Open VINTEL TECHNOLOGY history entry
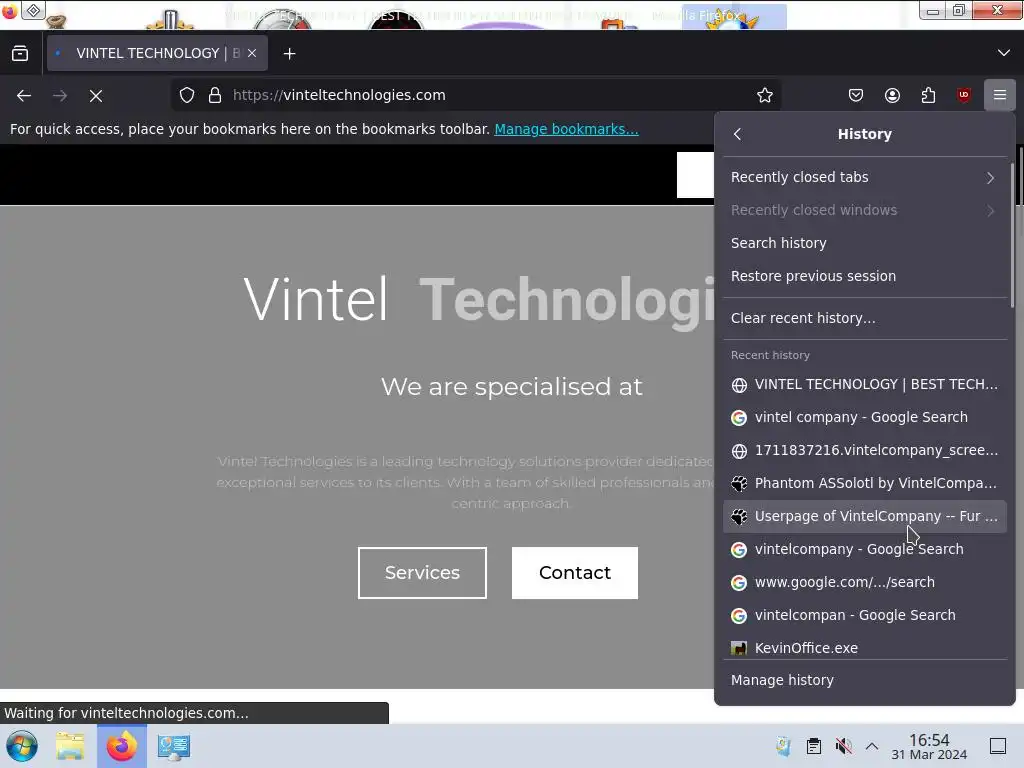Viewport: 1024px width, 768px height. pos(865,385)
